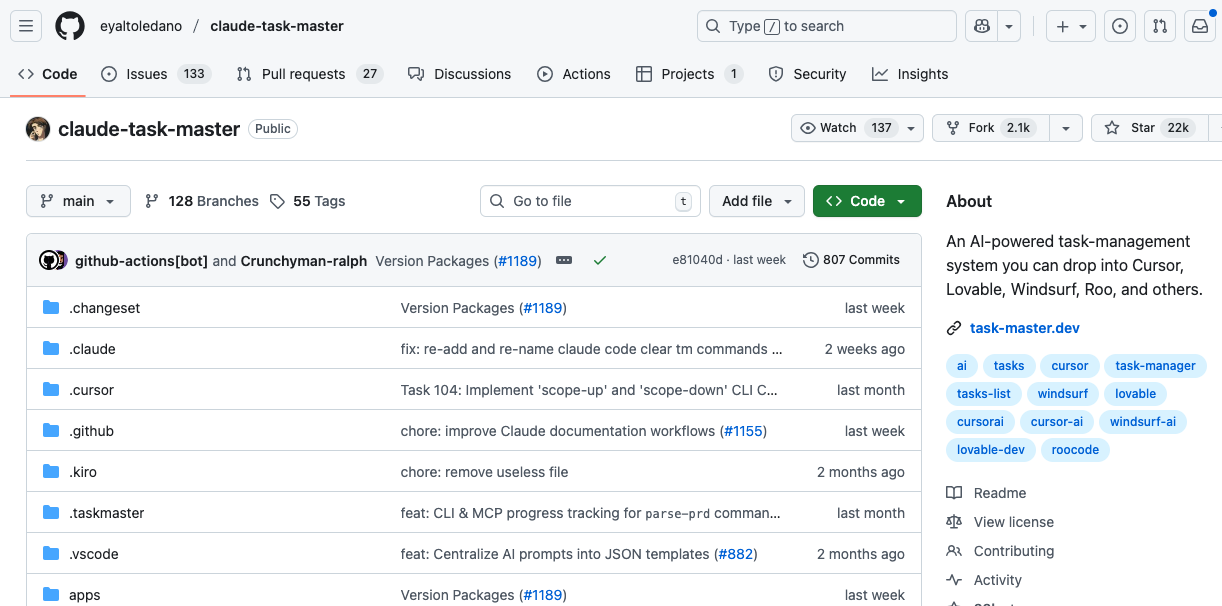The height and width of the screenshot is (606, 1222).
Task: Click the issues circle icon in header
Action: coord(1120,26)
